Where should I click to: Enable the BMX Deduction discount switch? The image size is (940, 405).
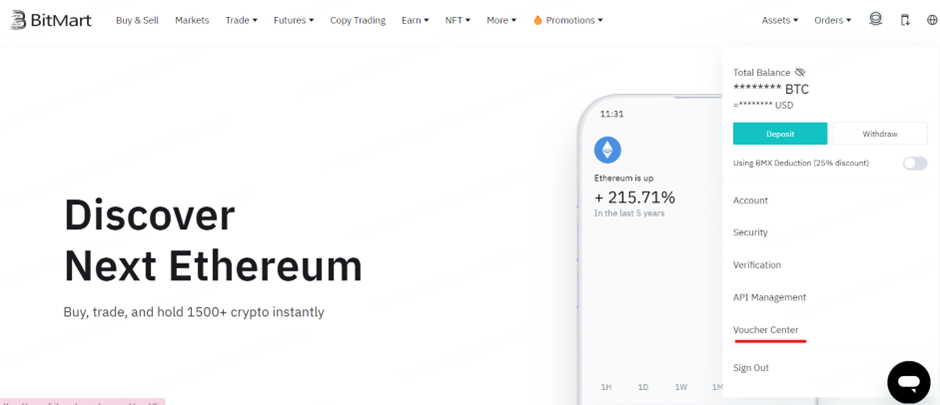point(915,163)
